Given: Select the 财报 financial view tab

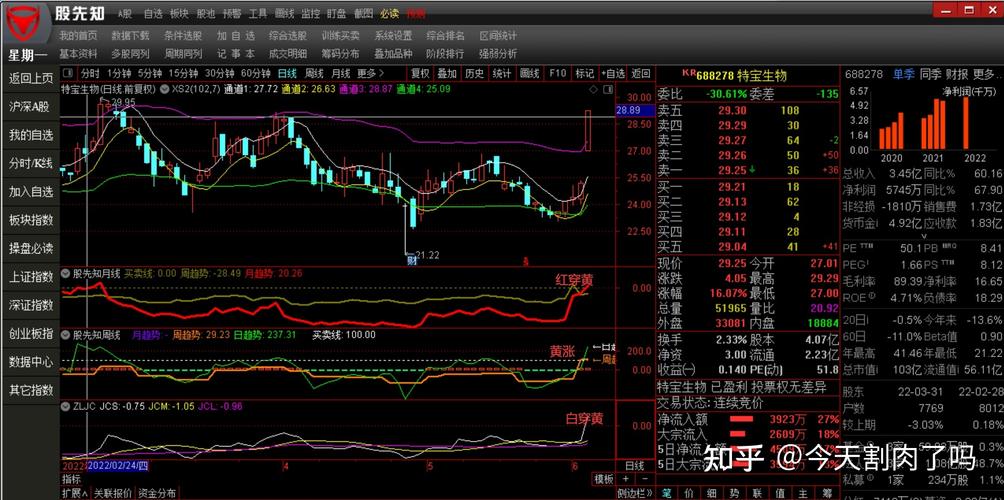Looking at the screenshot, I should (957, 74).
